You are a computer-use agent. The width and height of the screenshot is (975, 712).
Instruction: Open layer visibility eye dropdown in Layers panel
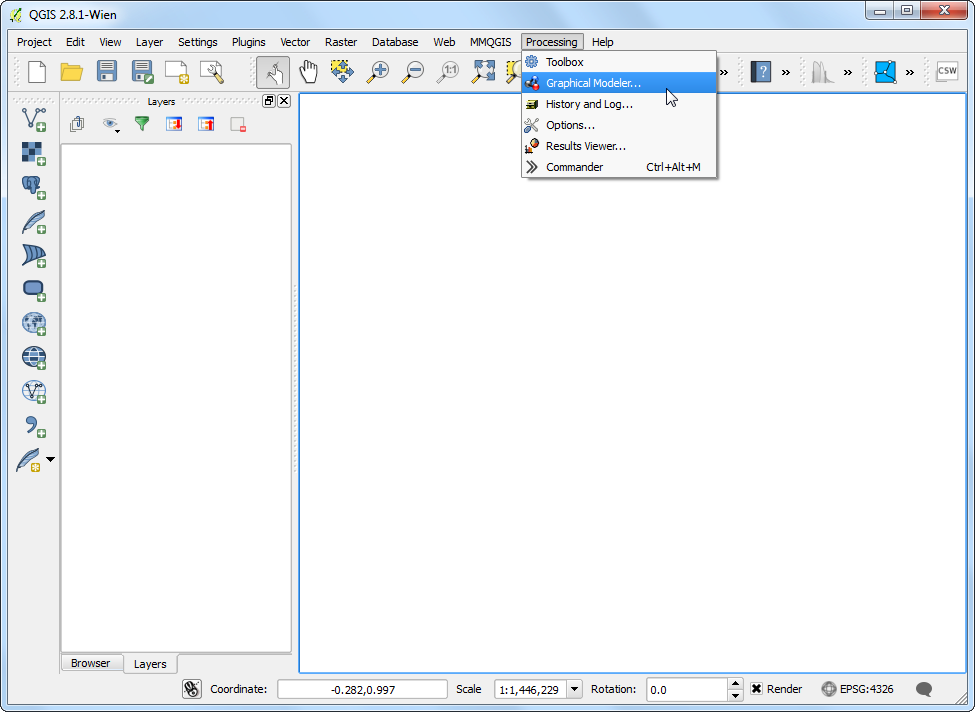coord(111,124)
